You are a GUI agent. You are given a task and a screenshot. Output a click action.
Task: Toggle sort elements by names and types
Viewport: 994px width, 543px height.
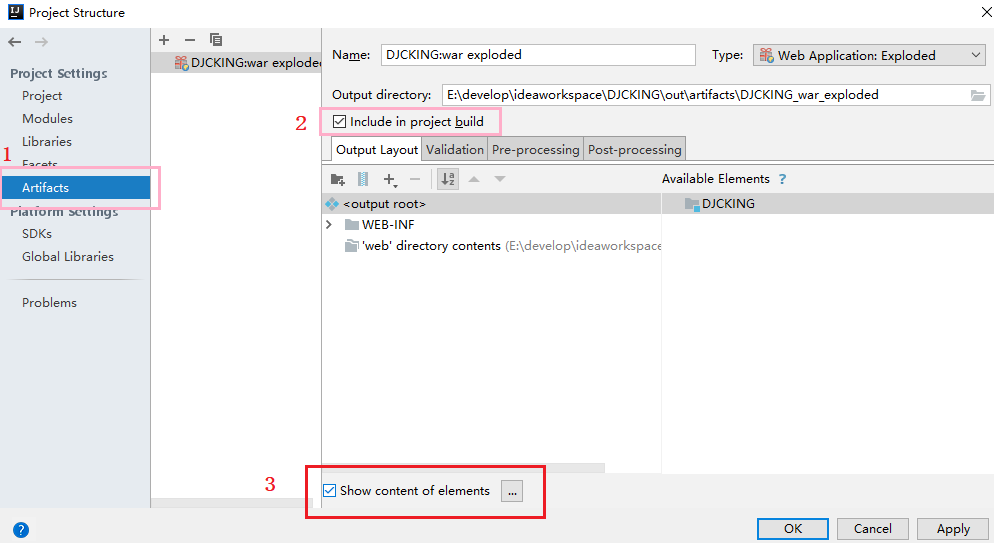point(448,179)
